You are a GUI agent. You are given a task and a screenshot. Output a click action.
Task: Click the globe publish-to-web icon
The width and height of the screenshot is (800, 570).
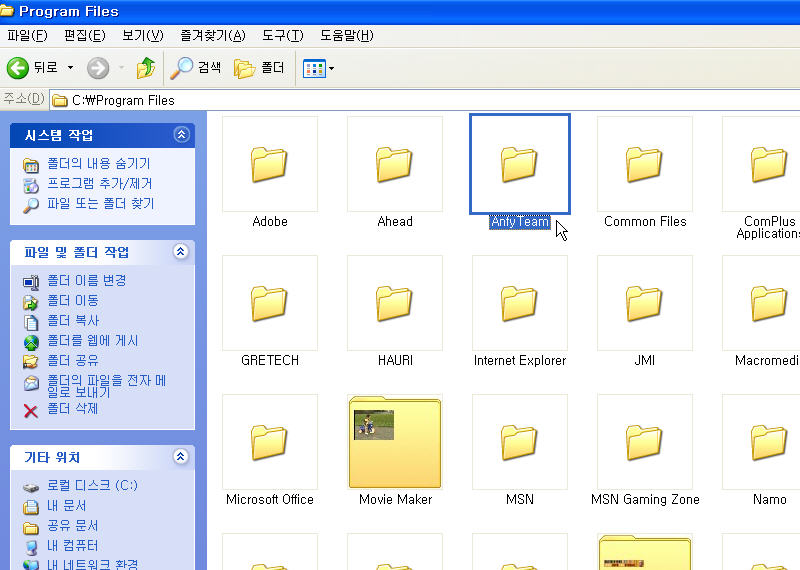pos(31,342)
